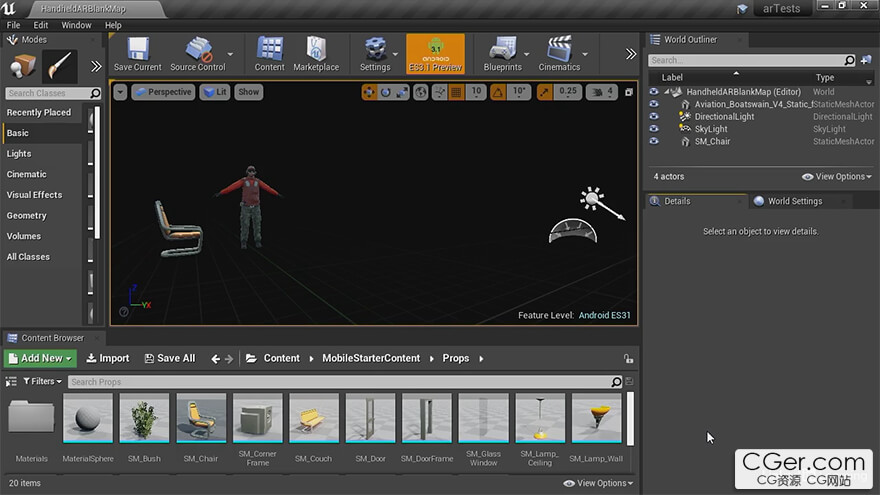Expand the Filters dropdown in Content Browser
Viewport: 880px width, 495px height.
pos(42,381)
